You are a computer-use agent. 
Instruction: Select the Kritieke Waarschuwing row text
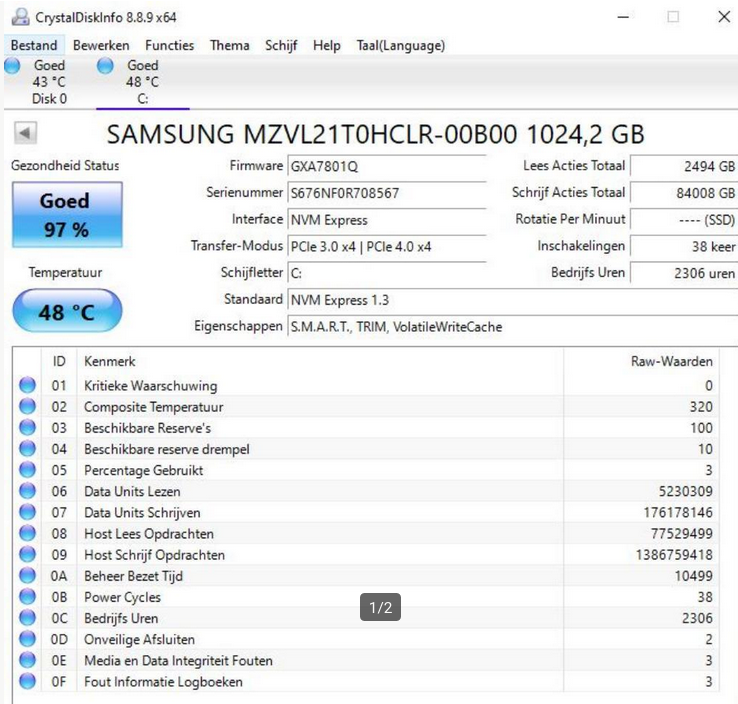[x=151, y=386]
